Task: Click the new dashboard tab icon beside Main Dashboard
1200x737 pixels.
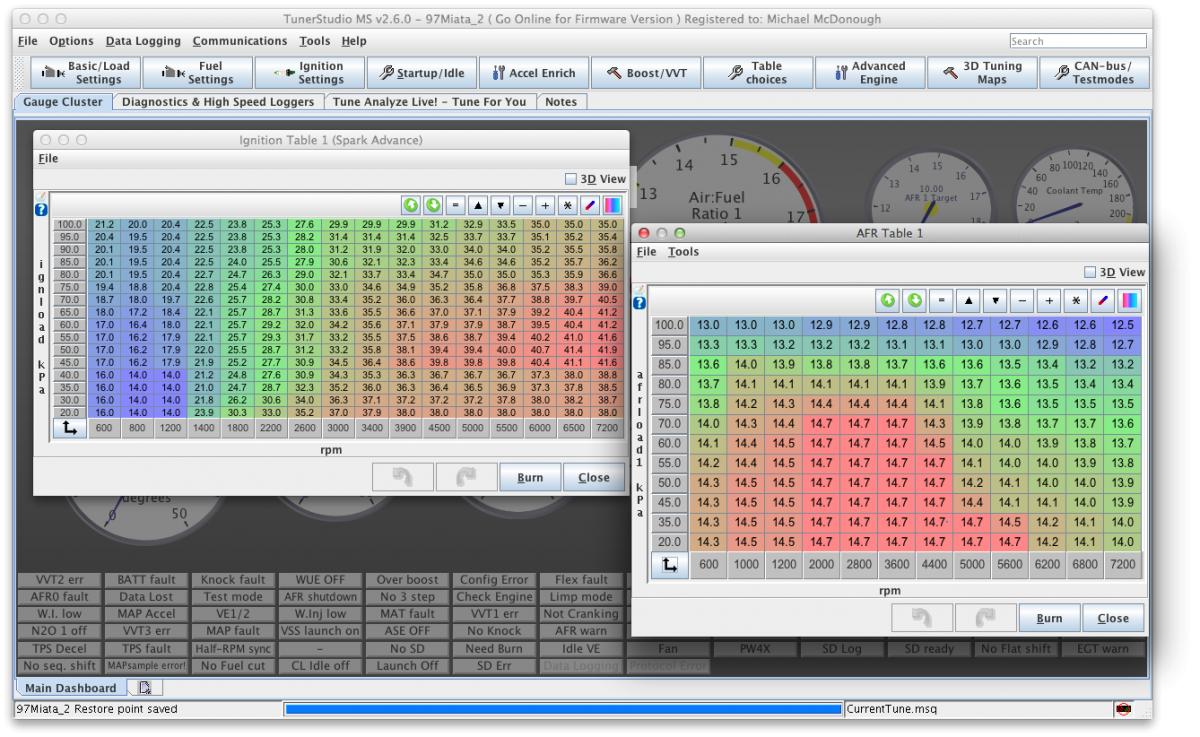Action: coord(144,689)
